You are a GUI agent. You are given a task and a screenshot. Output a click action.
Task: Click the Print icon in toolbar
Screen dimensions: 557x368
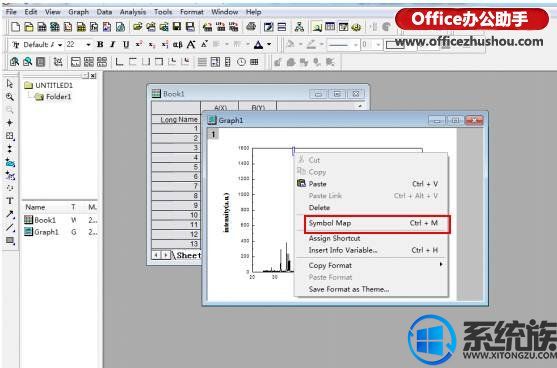(251, 27)
